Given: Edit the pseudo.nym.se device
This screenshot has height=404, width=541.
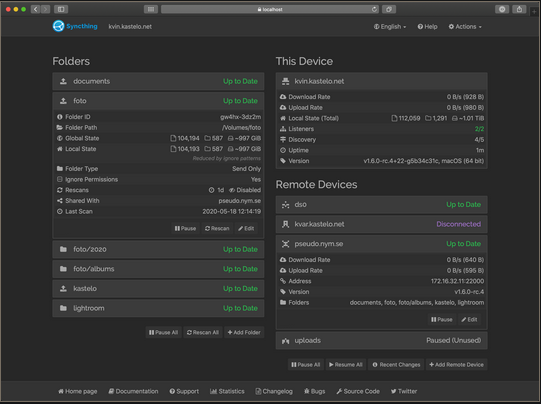Looking at the screenshot, I should pos(469,319).
